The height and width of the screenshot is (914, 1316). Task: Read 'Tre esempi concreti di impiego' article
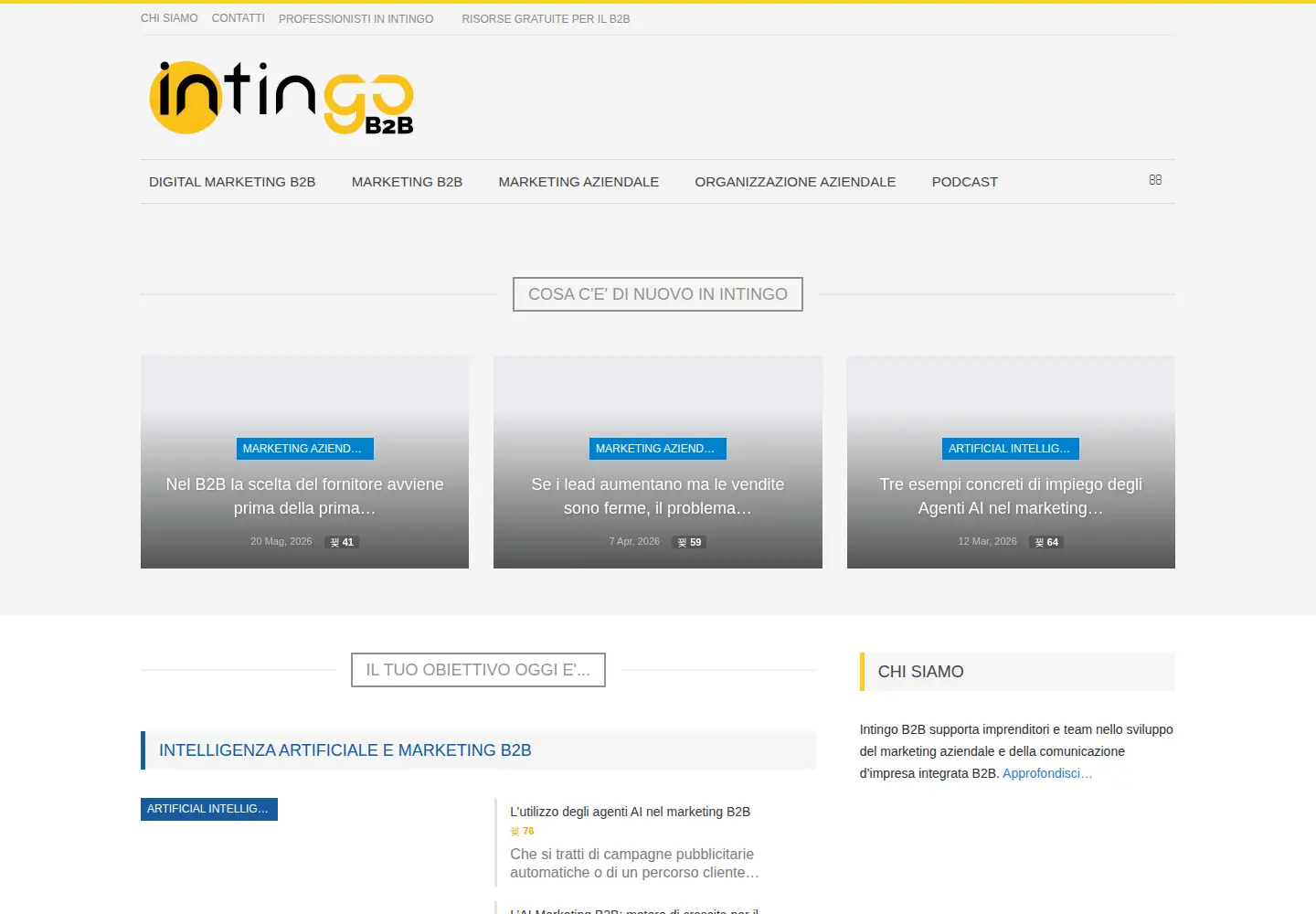(1011, 496)
